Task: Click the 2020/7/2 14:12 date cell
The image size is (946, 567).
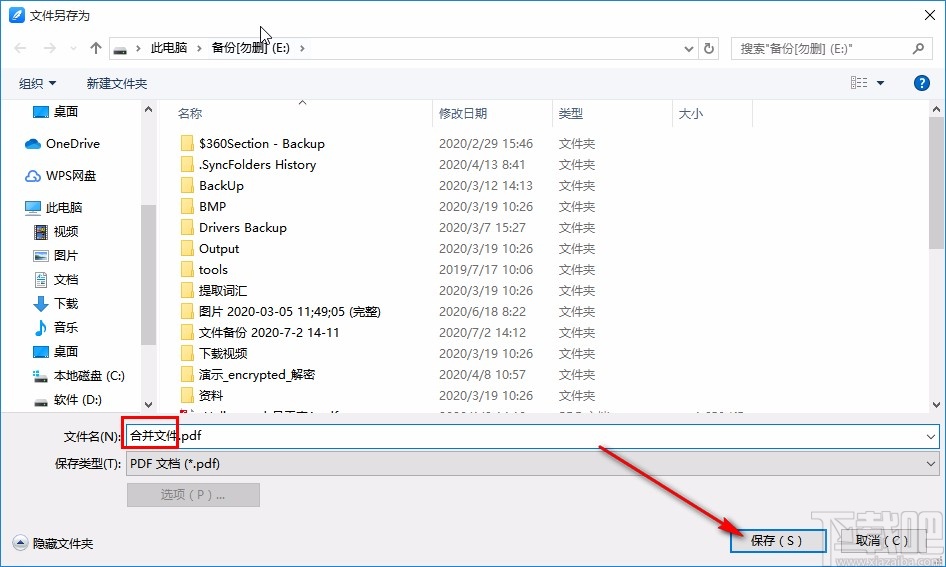Action: click(482, 333)
